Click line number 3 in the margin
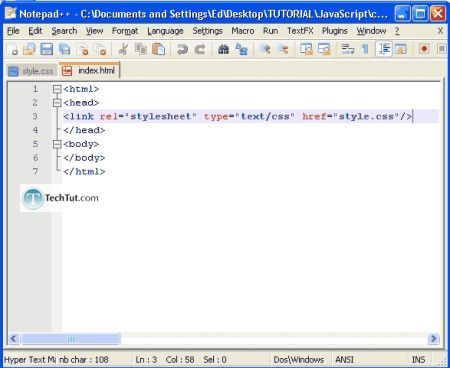The image size is (450, 368). pos(35,116)
